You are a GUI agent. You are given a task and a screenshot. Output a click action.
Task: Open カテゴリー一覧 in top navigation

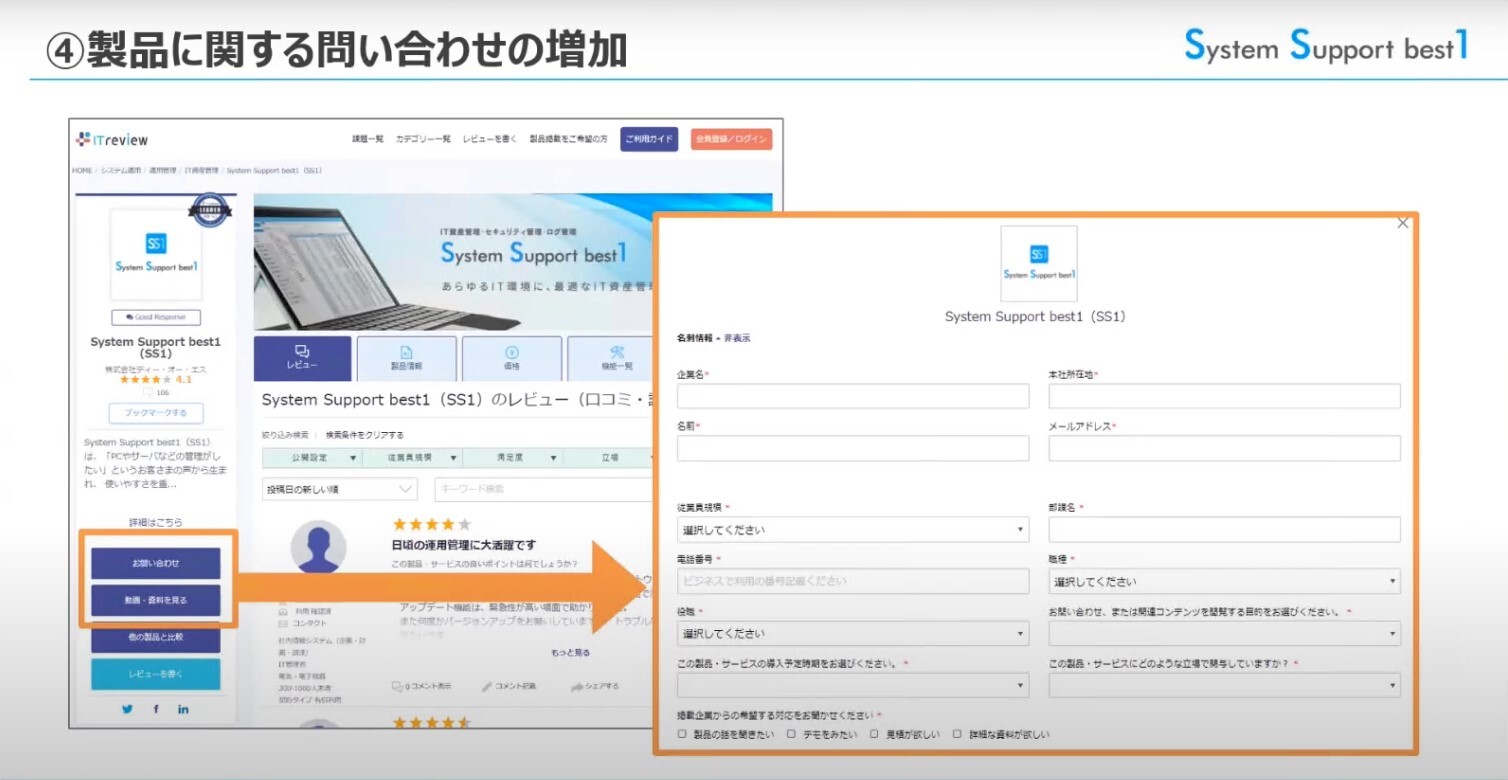pos(423,139)
